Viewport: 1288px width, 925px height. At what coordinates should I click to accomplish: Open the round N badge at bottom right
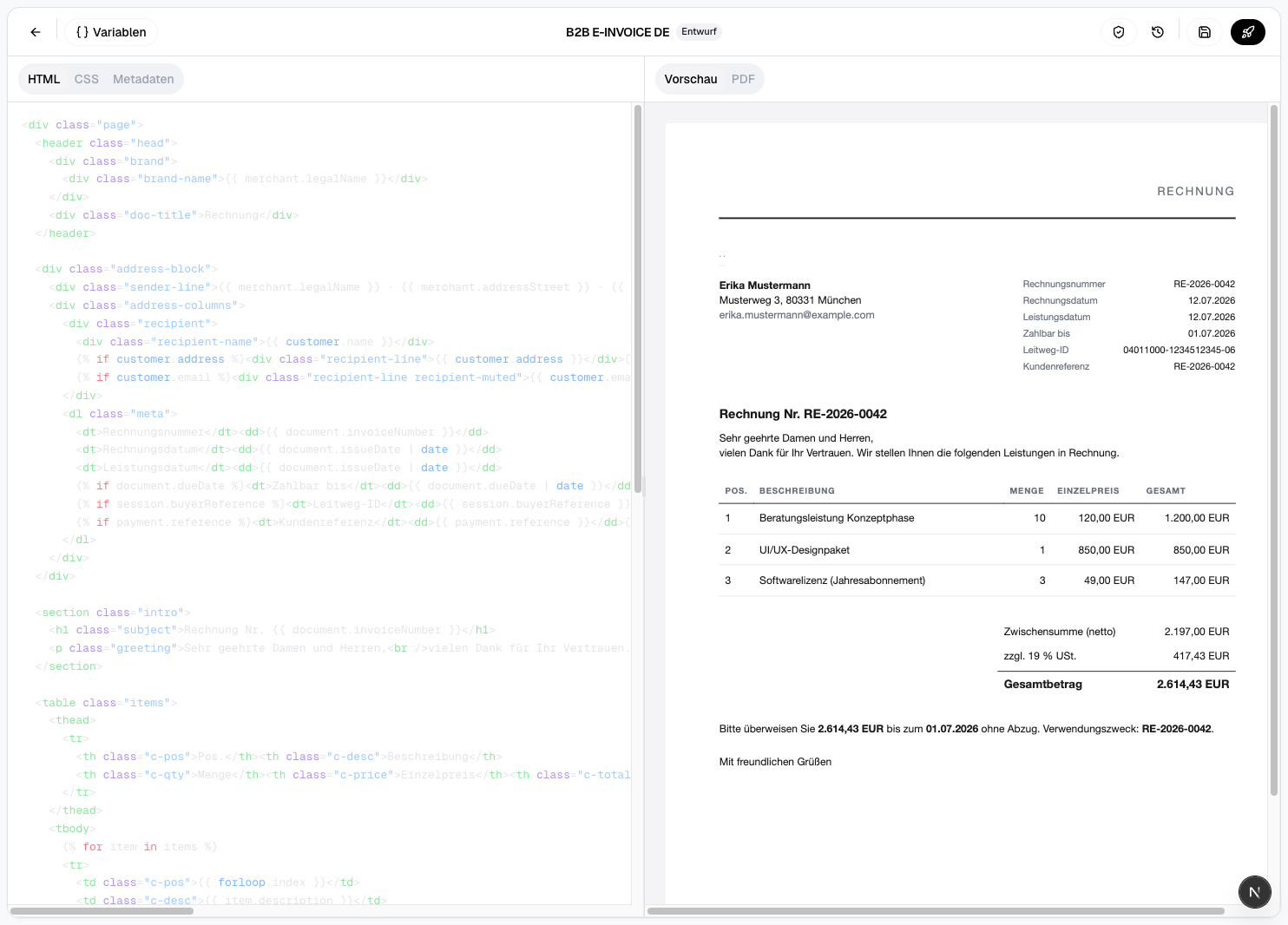point(1255,891)
